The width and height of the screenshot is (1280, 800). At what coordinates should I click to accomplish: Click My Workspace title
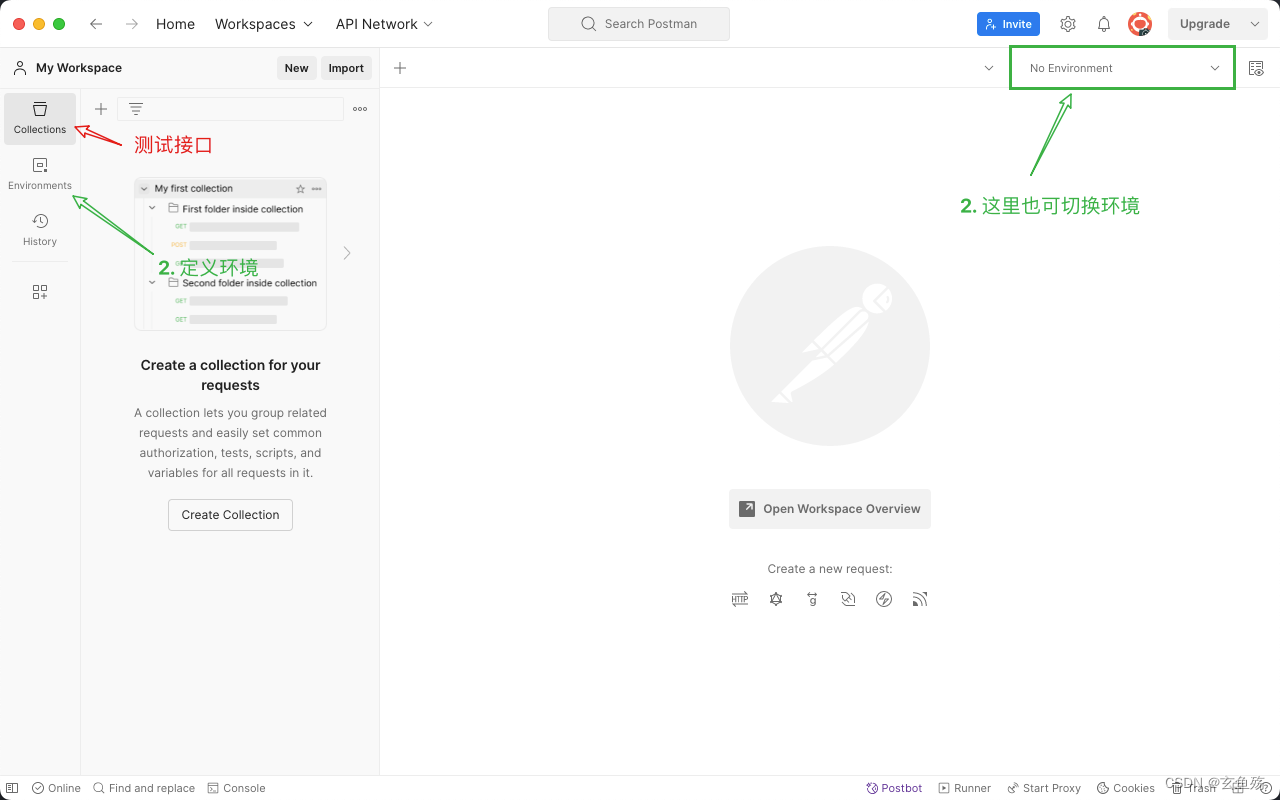pos(79,68)
